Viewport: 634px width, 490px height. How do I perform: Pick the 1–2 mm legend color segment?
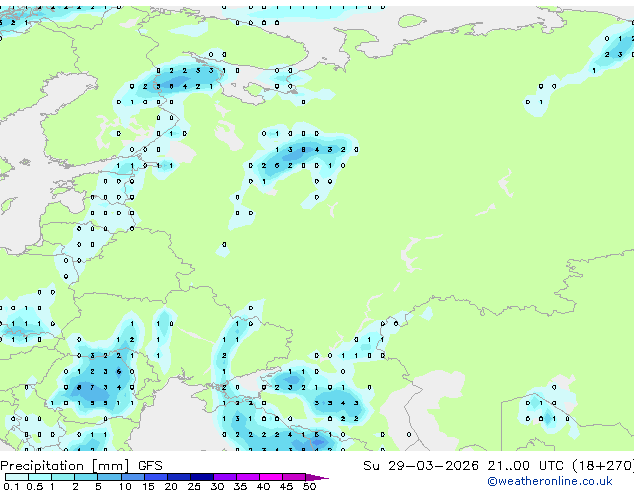point(63,477)
